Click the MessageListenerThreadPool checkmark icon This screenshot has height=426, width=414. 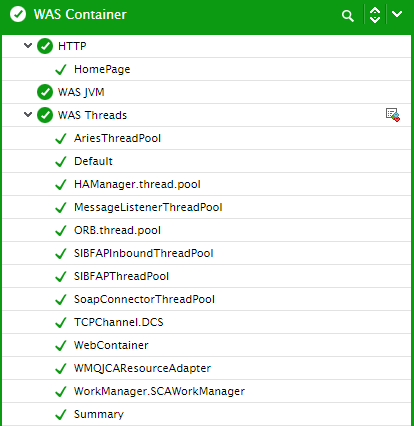[61, 207]
